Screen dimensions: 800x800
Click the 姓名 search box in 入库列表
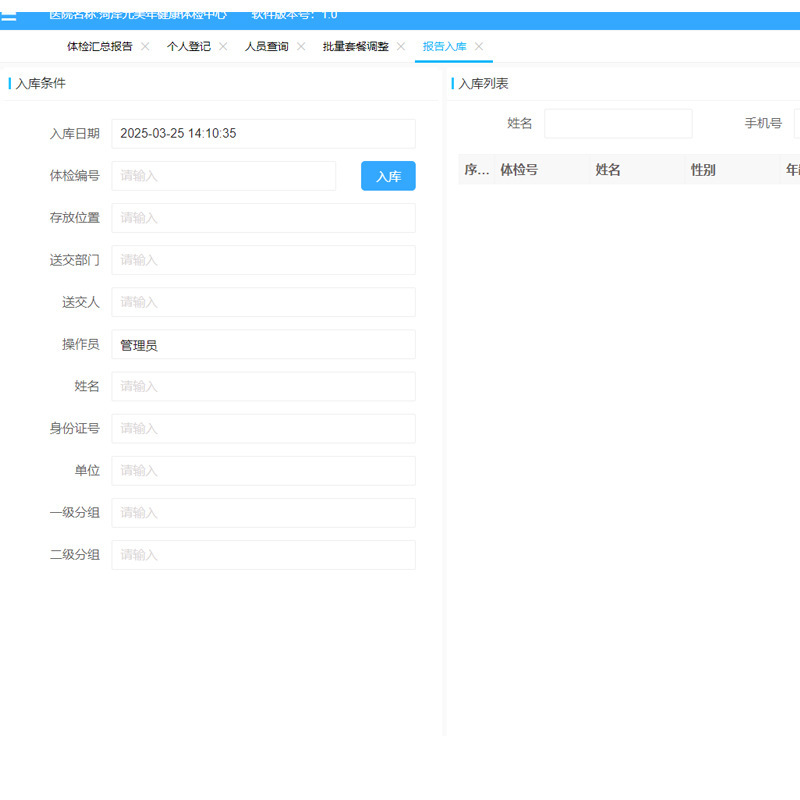click(618, 124)
